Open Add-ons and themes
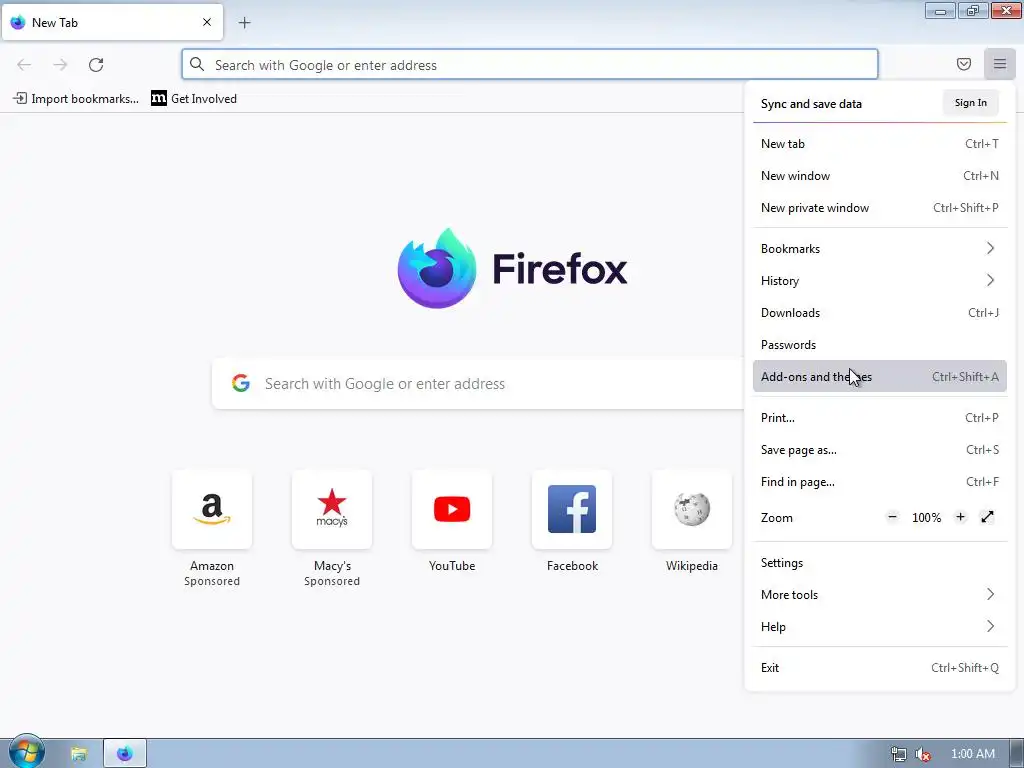Screen dimensions: 1024x768 (x=880, y=377)
